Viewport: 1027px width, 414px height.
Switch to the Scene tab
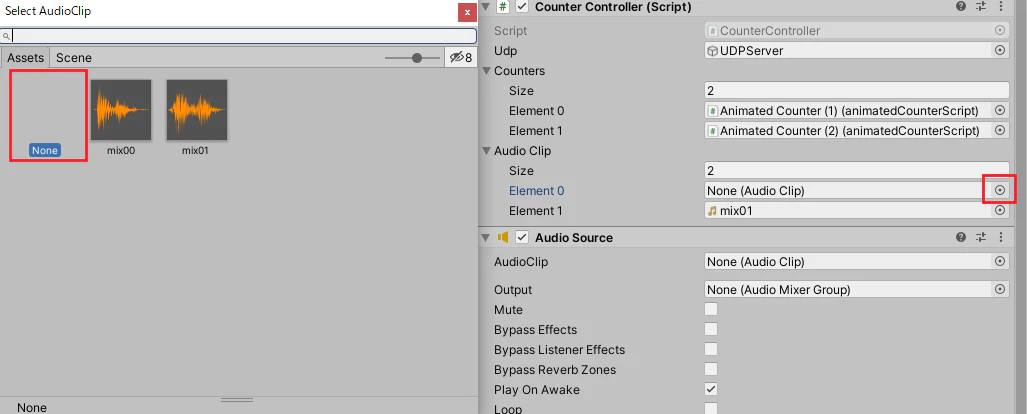point(73,58)
